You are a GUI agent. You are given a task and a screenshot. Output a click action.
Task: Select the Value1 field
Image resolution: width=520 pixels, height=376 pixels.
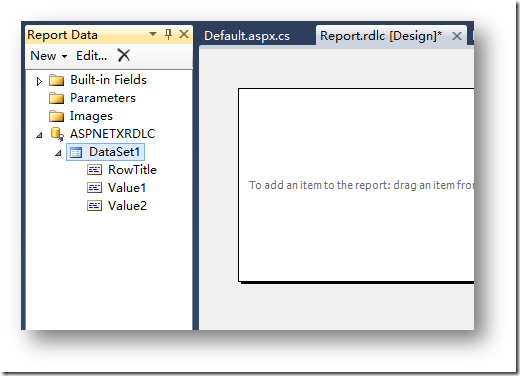pyautogui.click(x=127, y=188)
